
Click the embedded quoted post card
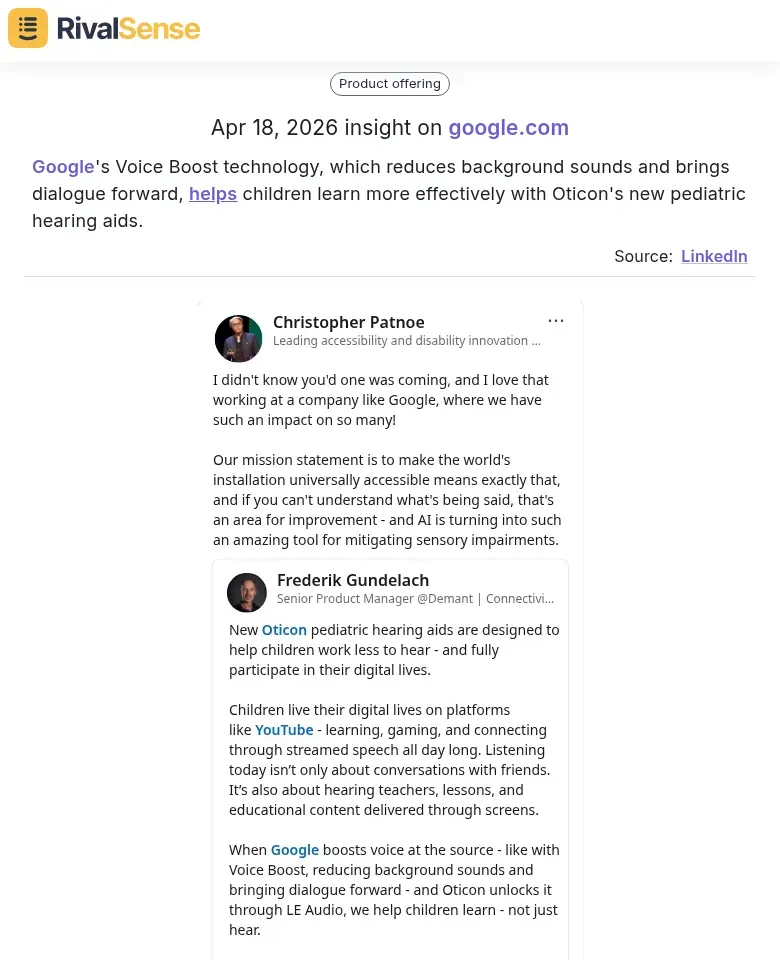390,760
